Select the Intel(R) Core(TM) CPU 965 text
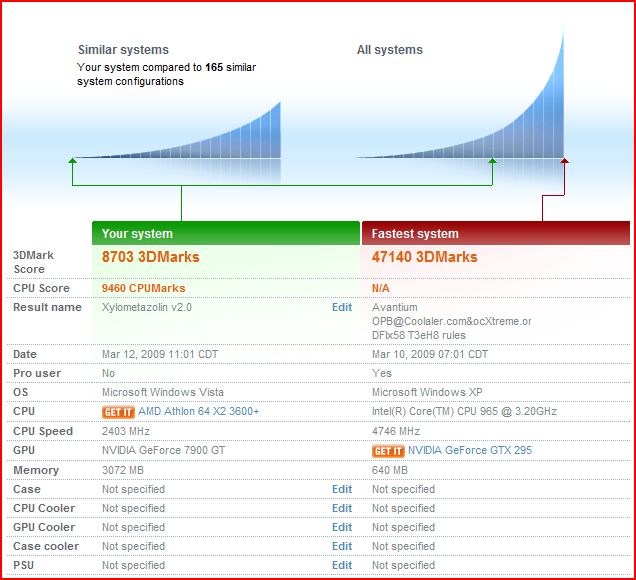 464,411
